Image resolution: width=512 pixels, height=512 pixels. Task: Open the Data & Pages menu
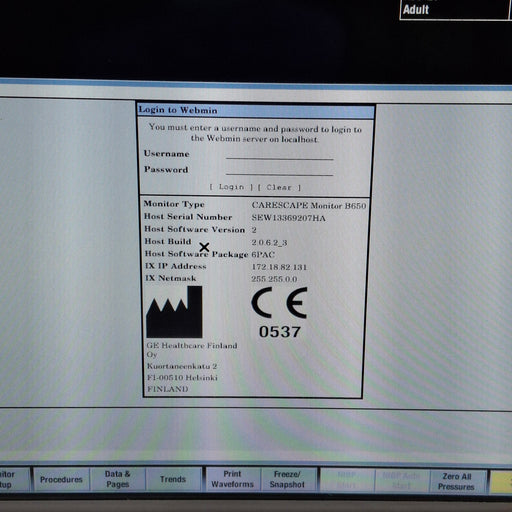point(117,479)
